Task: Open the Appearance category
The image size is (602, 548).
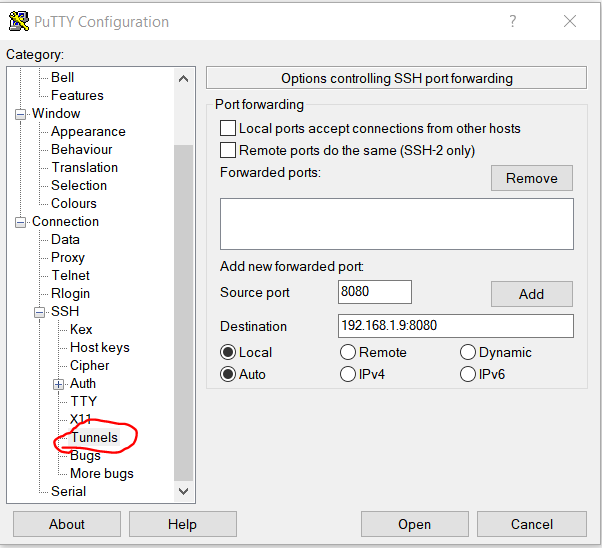Action: (x=88, y=132)
